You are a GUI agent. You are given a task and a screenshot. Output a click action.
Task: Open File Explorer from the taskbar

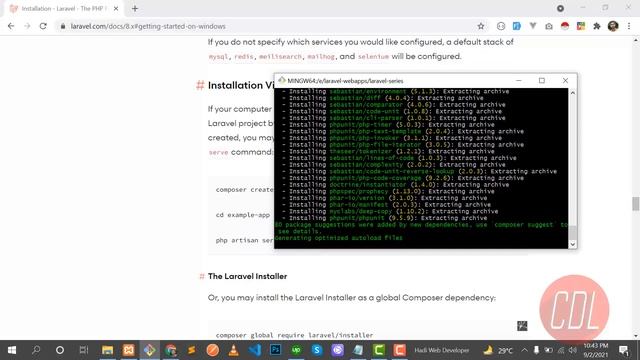107,350
